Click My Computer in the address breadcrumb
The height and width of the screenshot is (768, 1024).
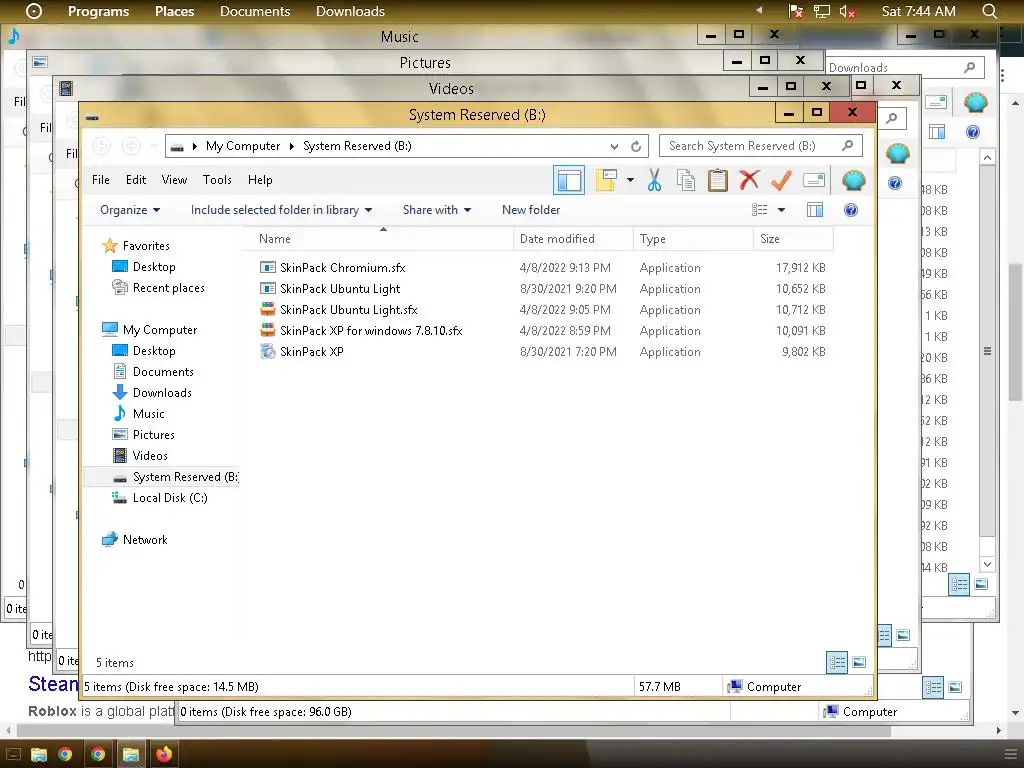click(243, 146)
